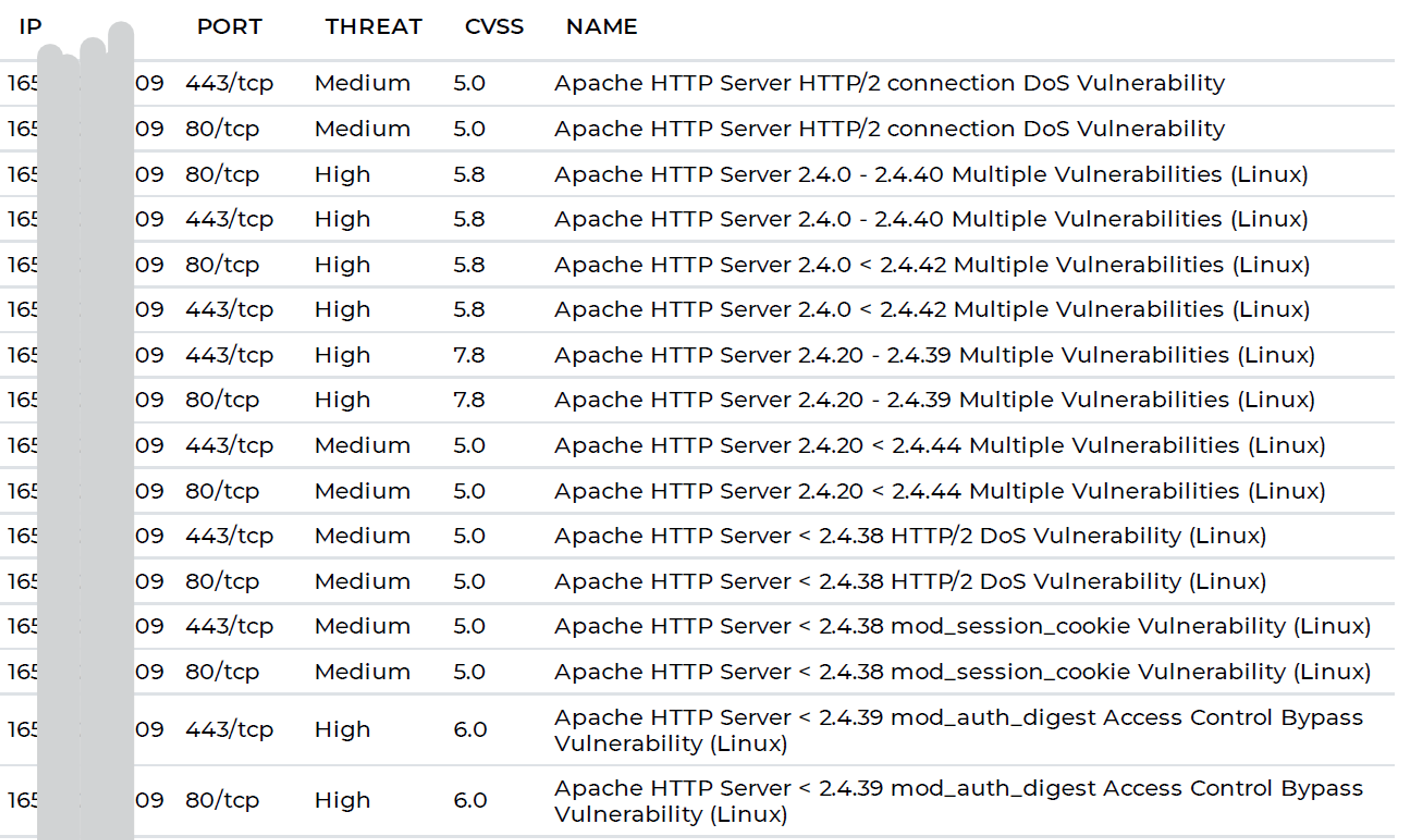Click High threat in 443/tcp 2.4.0 < 2.4.42 row
Viewport: 1415px width, 840px height.
pos(343,310)
